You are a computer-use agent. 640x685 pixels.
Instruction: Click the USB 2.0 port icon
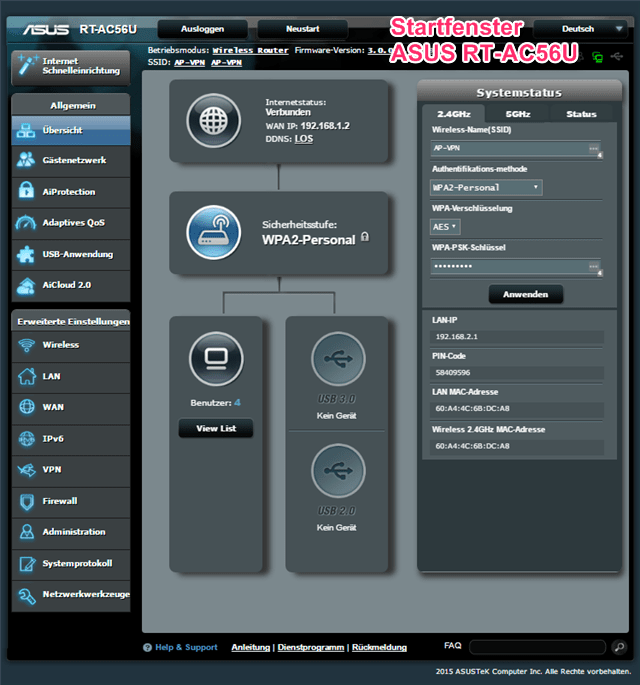338,471
